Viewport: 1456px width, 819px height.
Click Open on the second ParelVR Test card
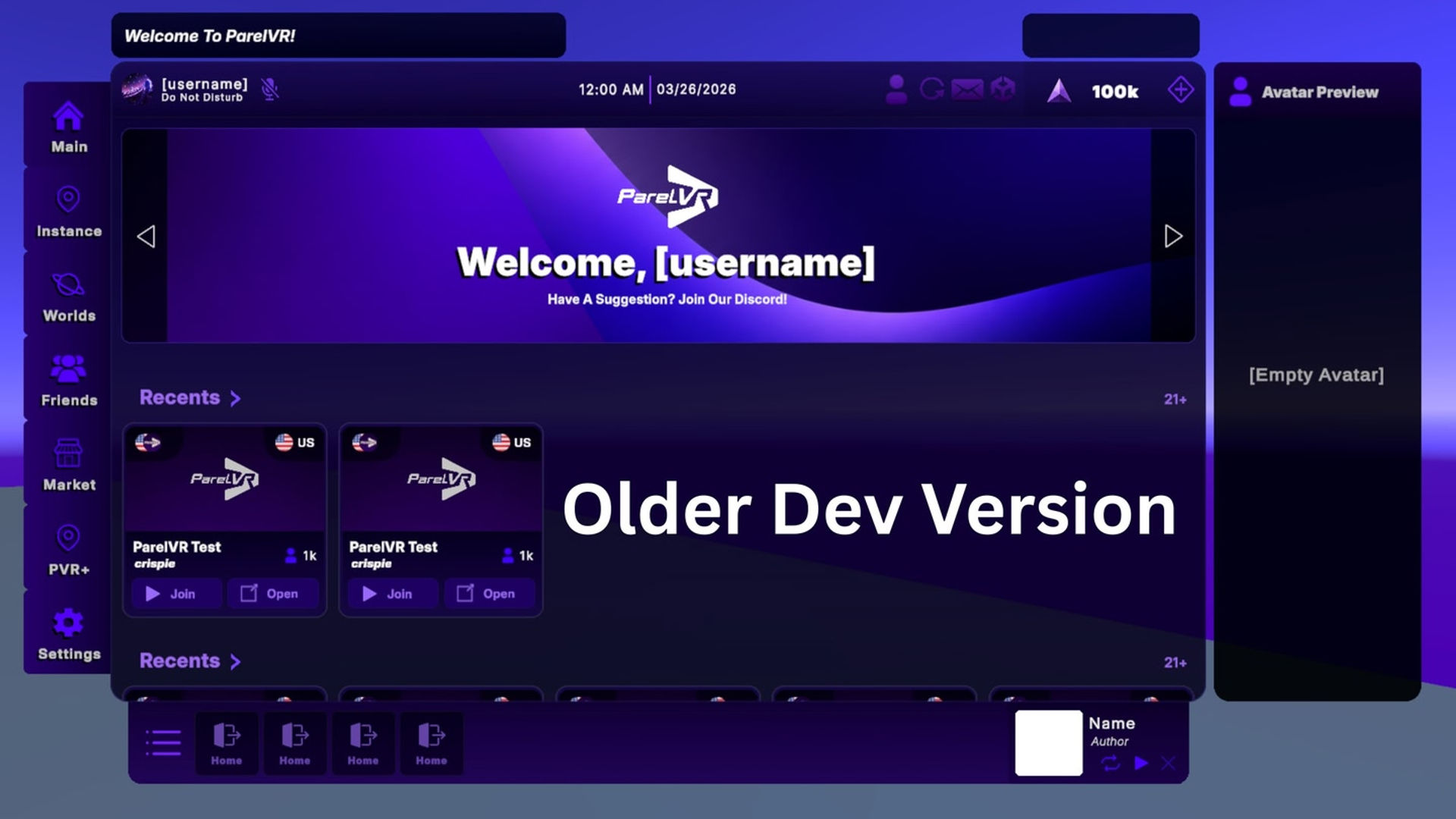pyautogui.click(x=490, y=594)
